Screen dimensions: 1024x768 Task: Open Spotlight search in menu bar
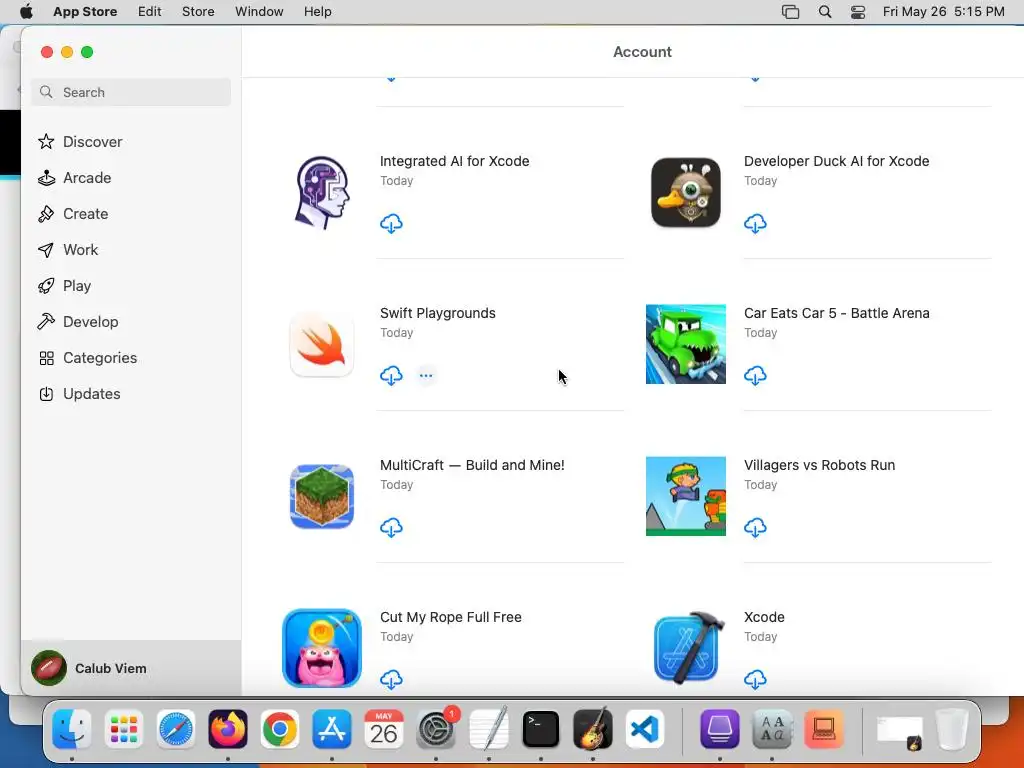pyautogui.click(x=825, y=12)
